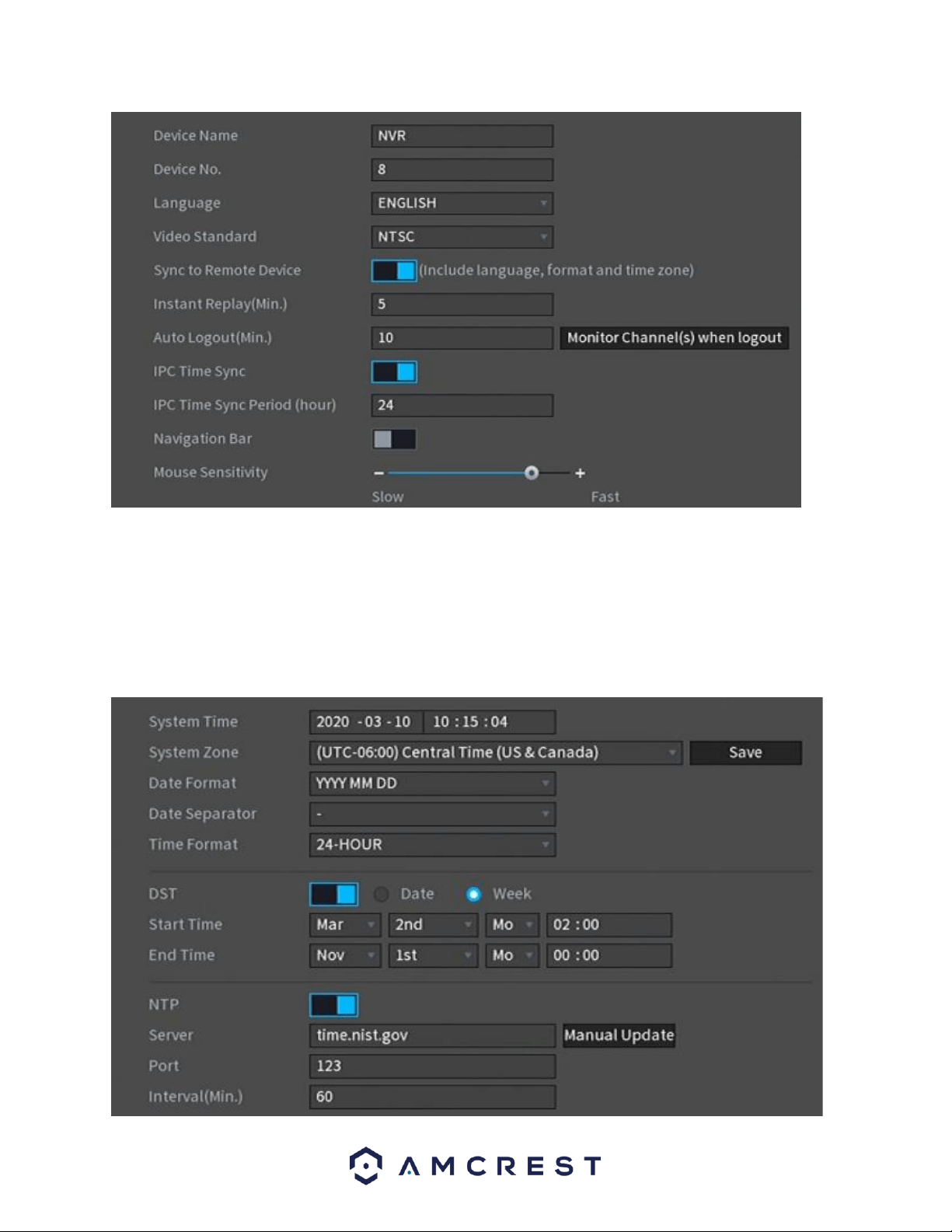Open the Language dropdown showing ENGLISH
The width and height of the screenshot is (952, 1232).
[x=462, y=204]
